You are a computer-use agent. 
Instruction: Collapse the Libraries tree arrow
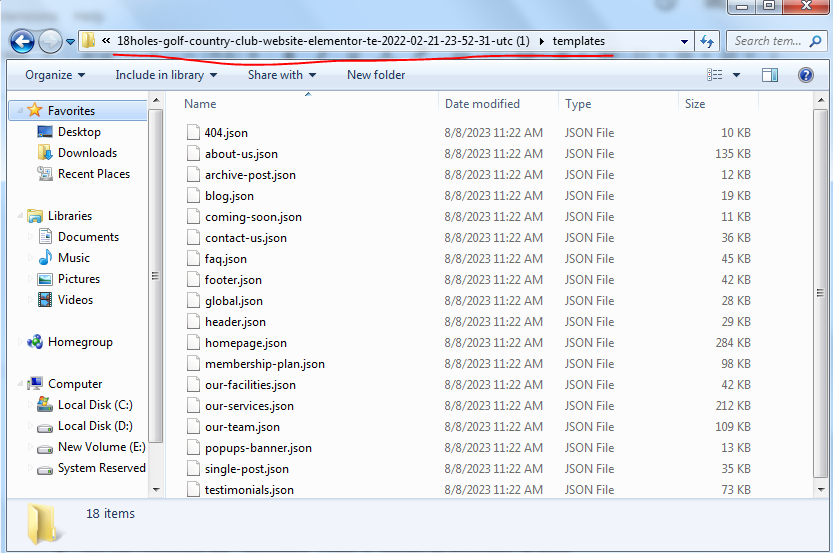pos(20,216)
